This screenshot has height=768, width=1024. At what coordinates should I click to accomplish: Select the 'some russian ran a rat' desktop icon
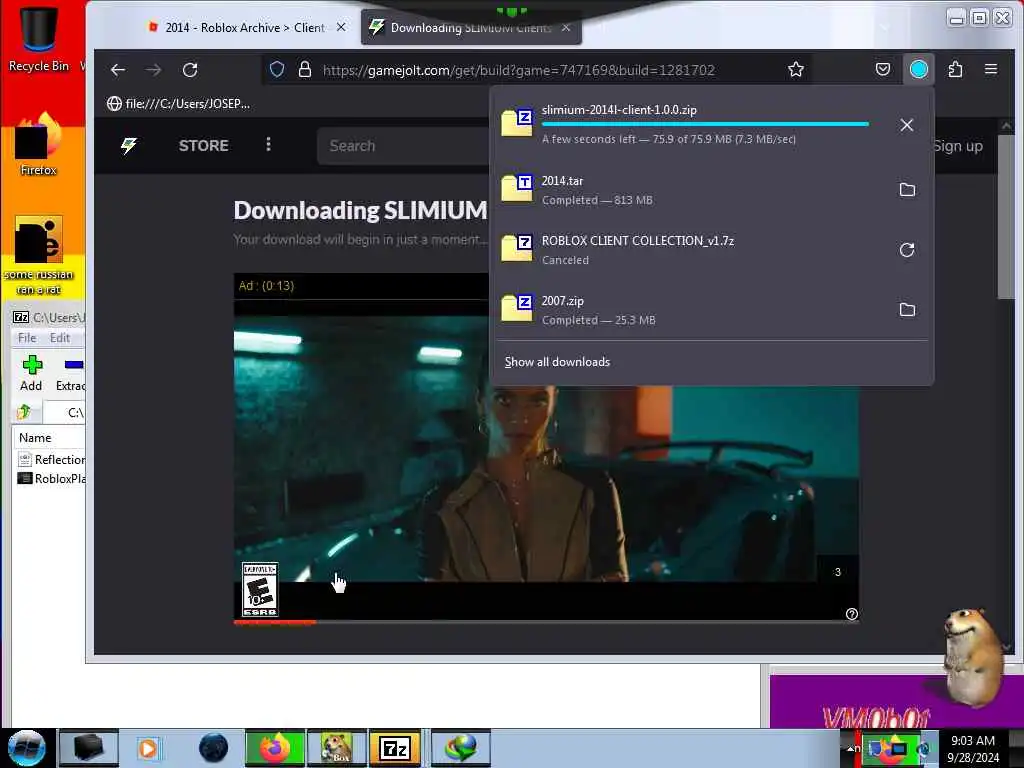[x=39, y=255]
